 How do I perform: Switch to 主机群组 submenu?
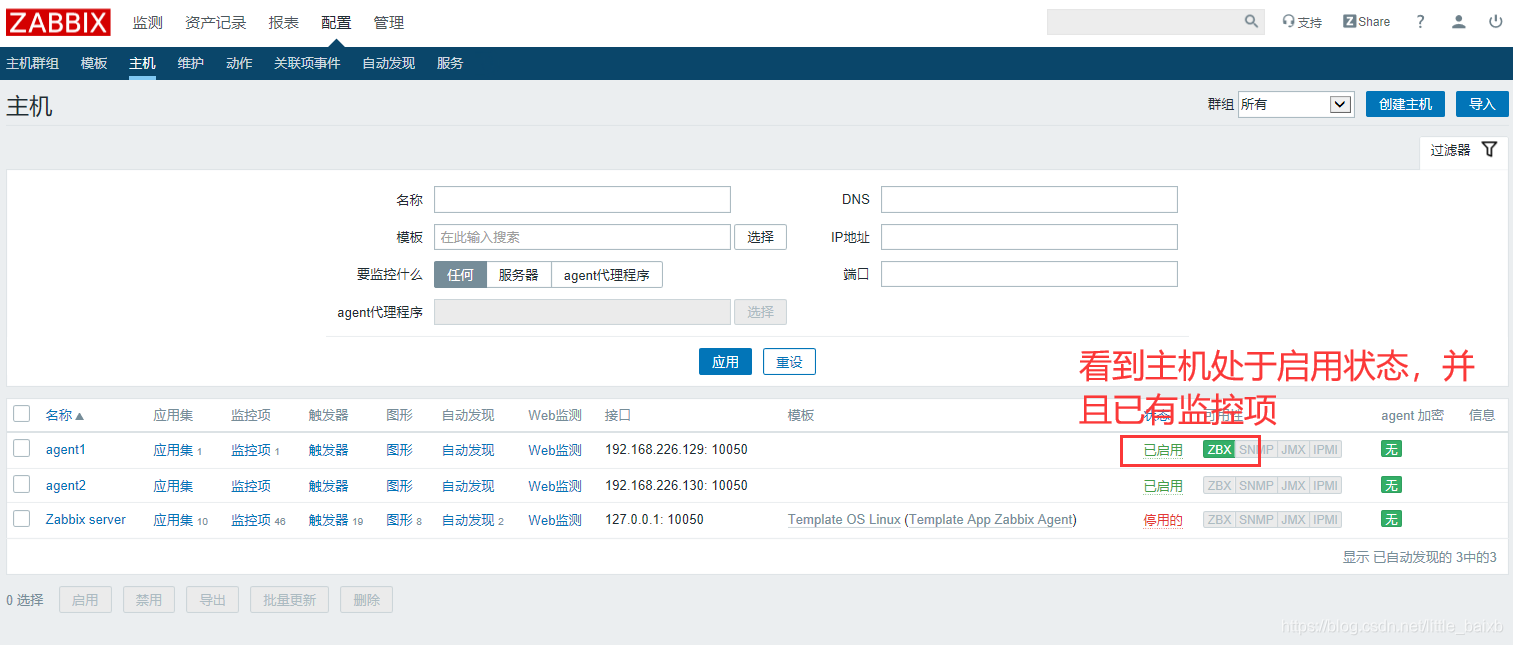(x=33, y=63)
